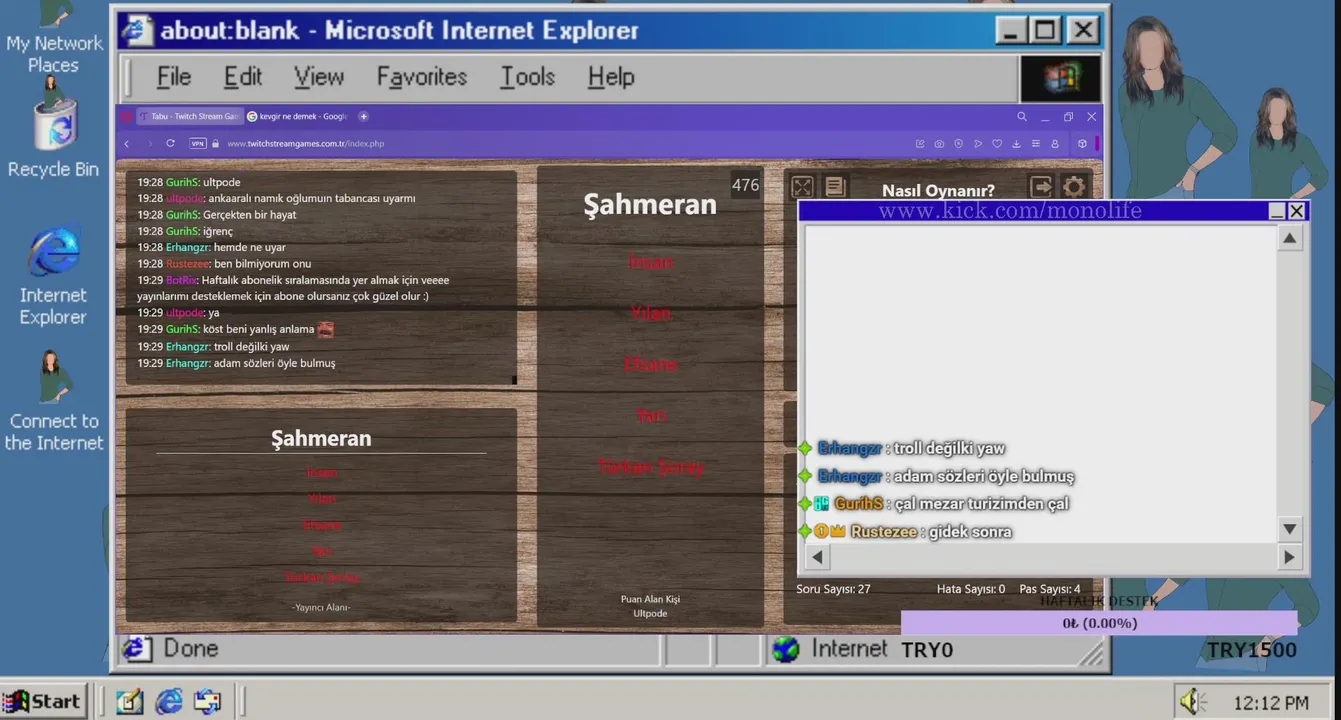Click BotRix username in game chat log

180,280
